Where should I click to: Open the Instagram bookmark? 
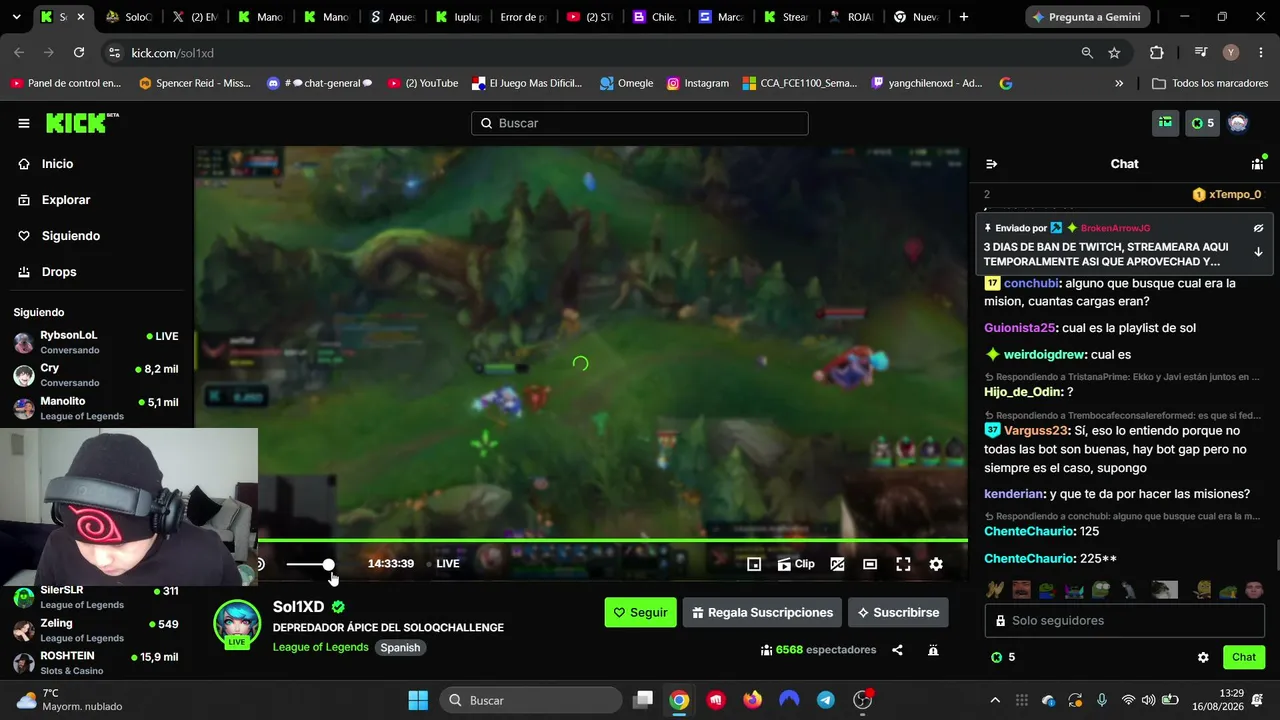click(x=698, y=83)
